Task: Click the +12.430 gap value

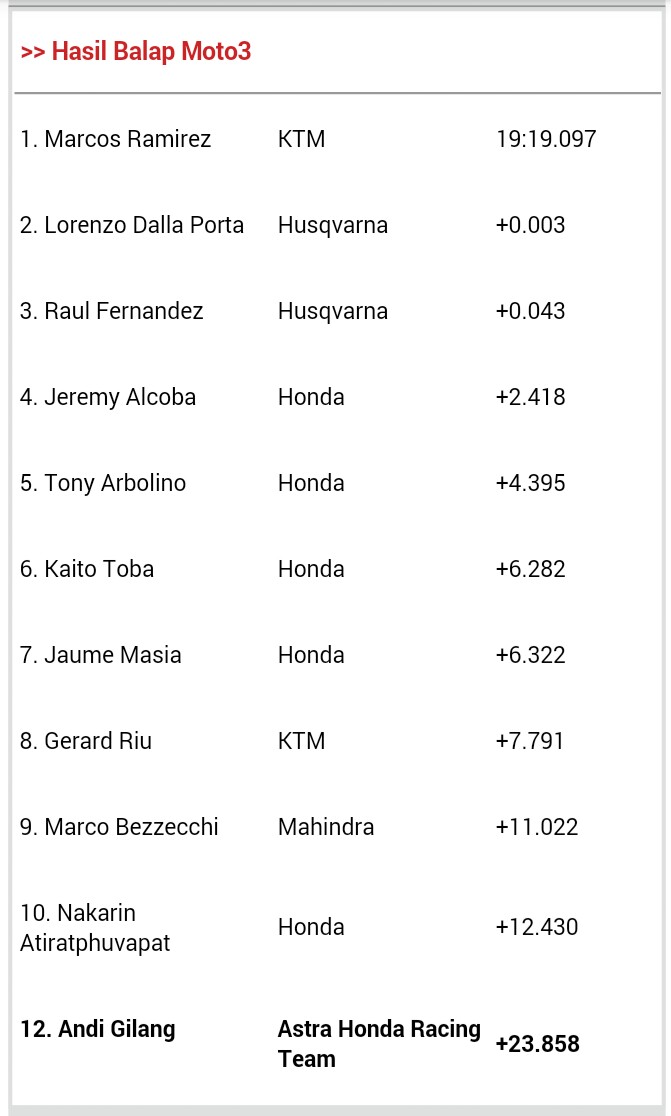Action: pyautogui.click(x=536, y=927)
